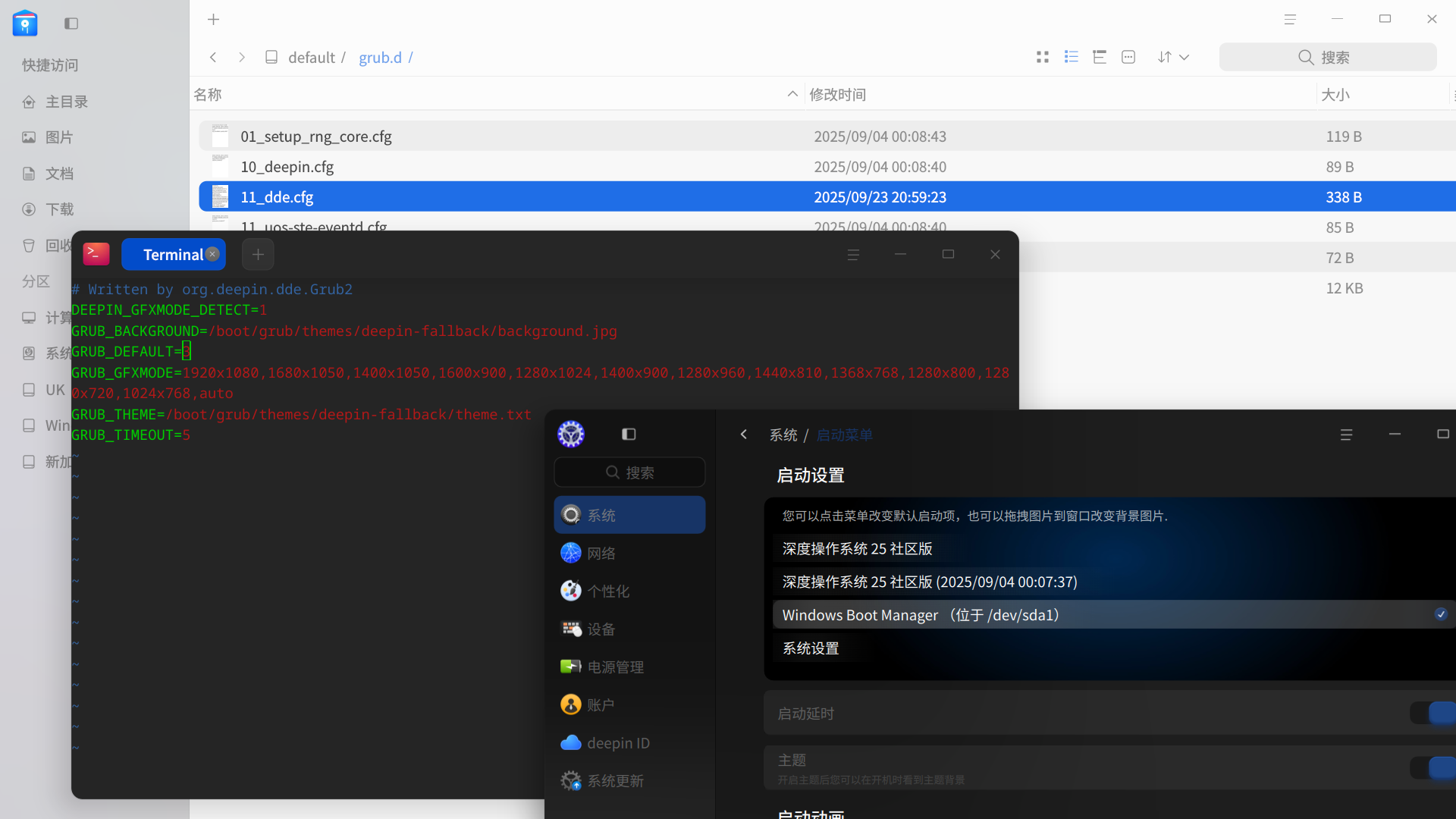Open 系统 in Control Center sidebar
This screenshot has height=819, width=1456.
click(x=629, y=515)
